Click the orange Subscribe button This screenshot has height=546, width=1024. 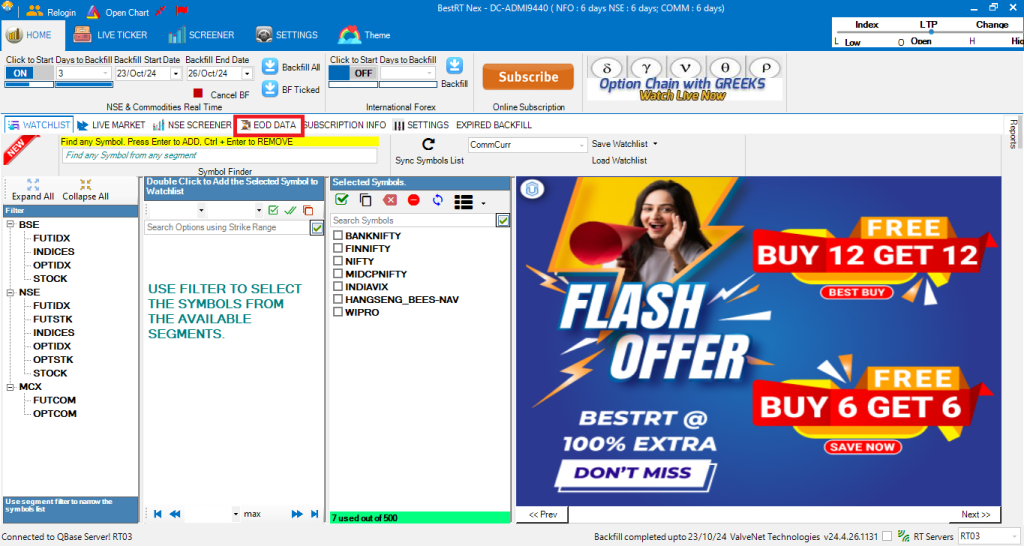(x=528, y=77)
